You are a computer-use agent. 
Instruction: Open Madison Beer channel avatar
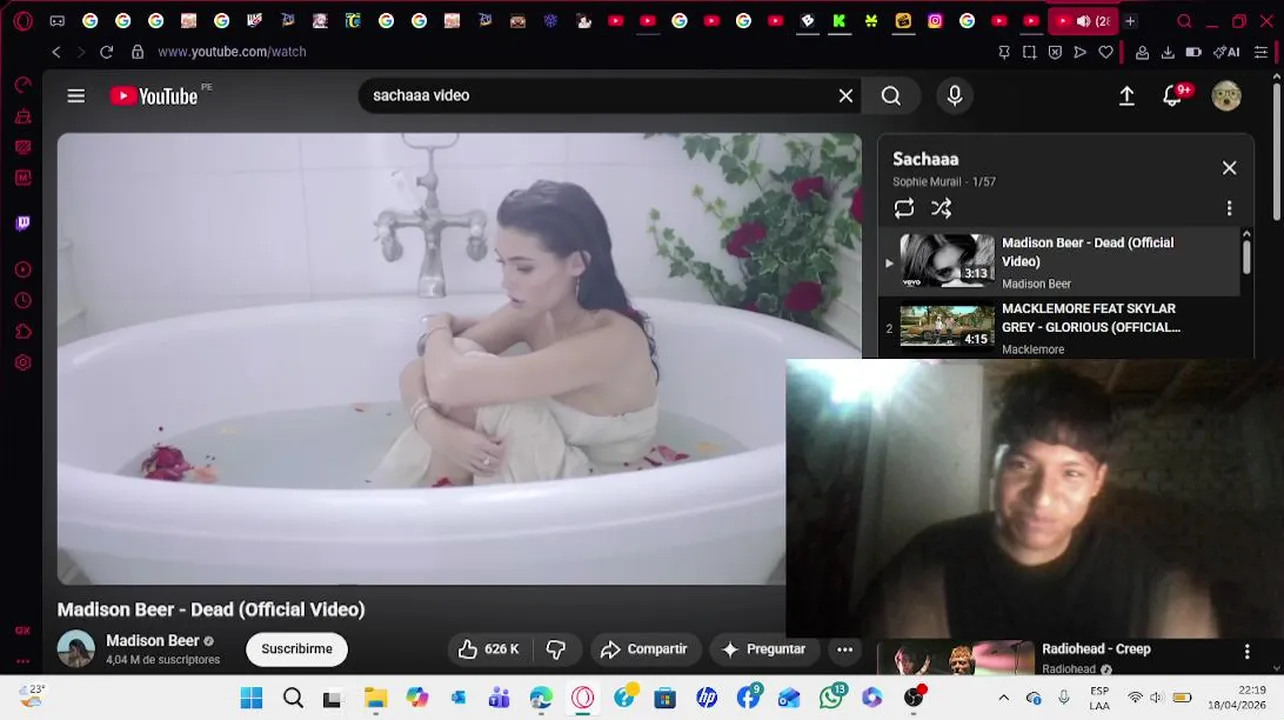76,649
